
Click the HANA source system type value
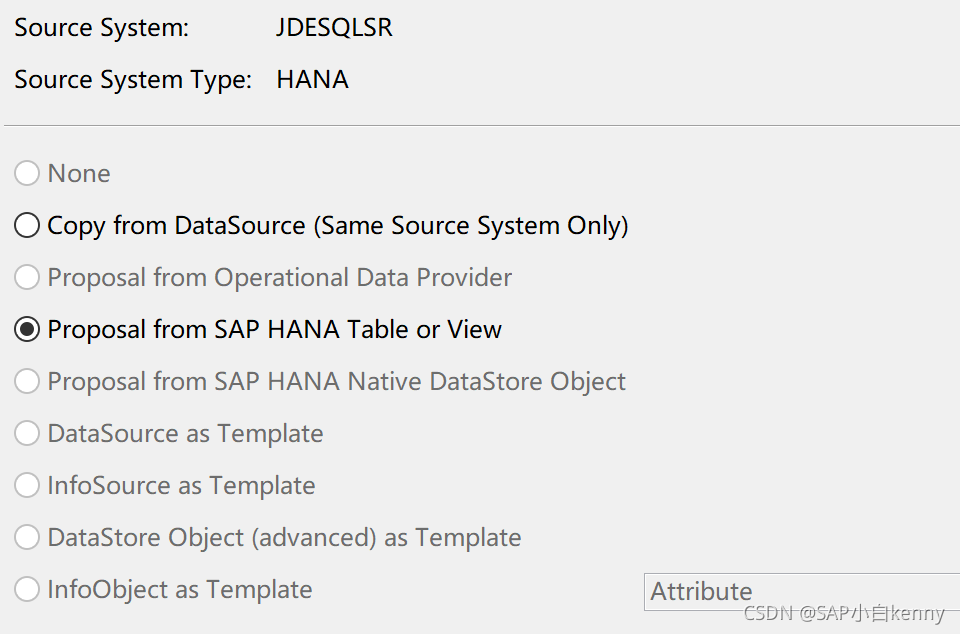coord(312,80)
